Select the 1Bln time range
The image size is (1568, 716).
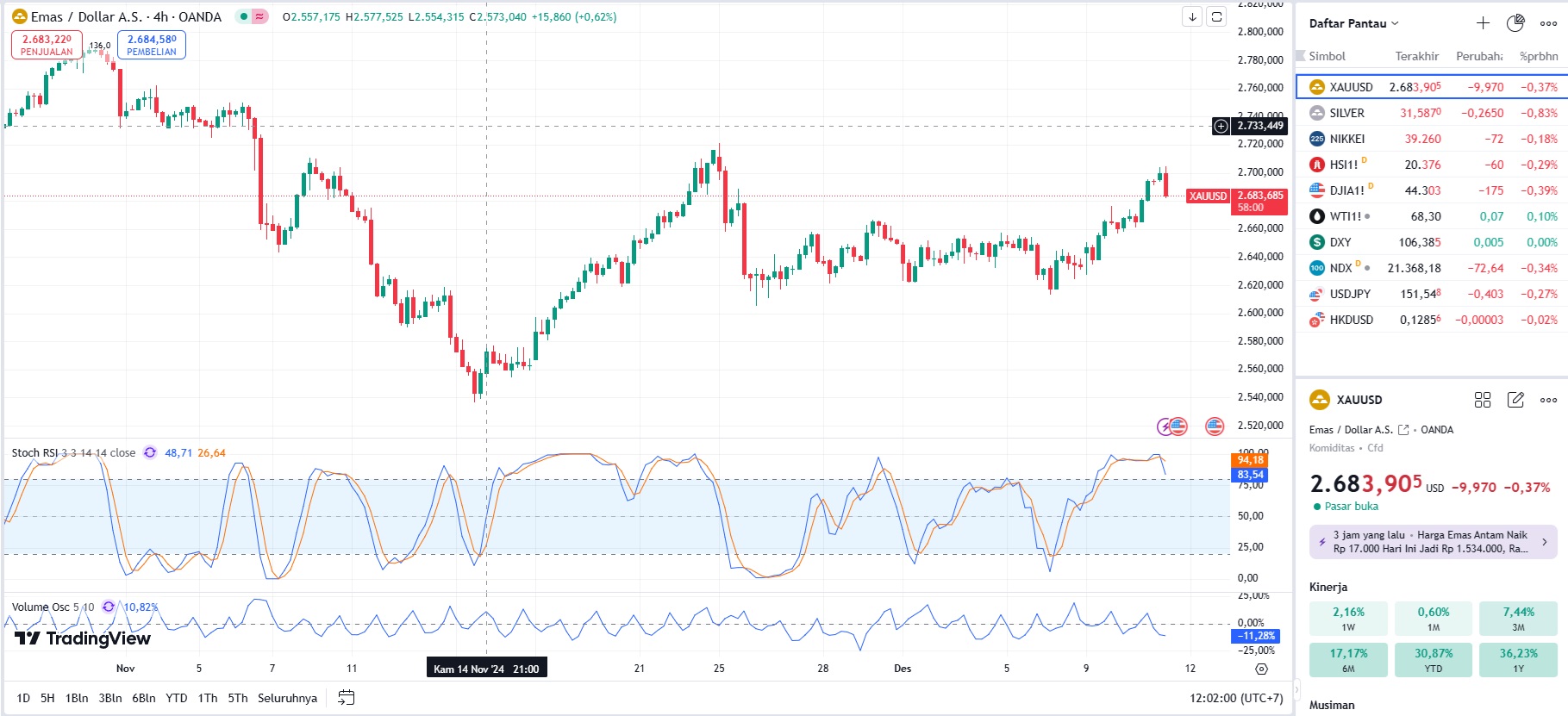pos(77,698)
